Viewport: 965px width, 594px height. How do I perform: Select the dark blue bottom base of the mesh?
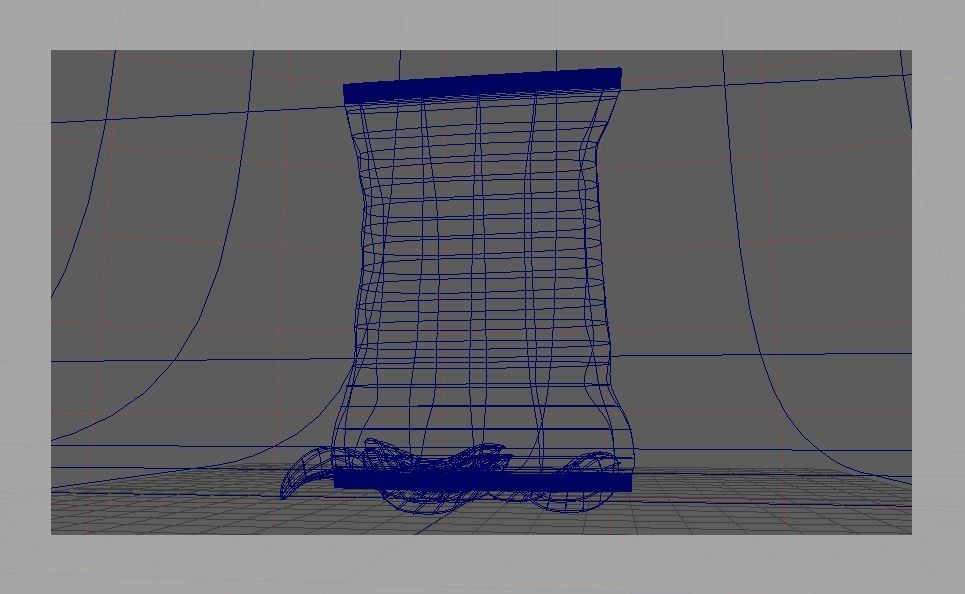click(x=485, y=480)
